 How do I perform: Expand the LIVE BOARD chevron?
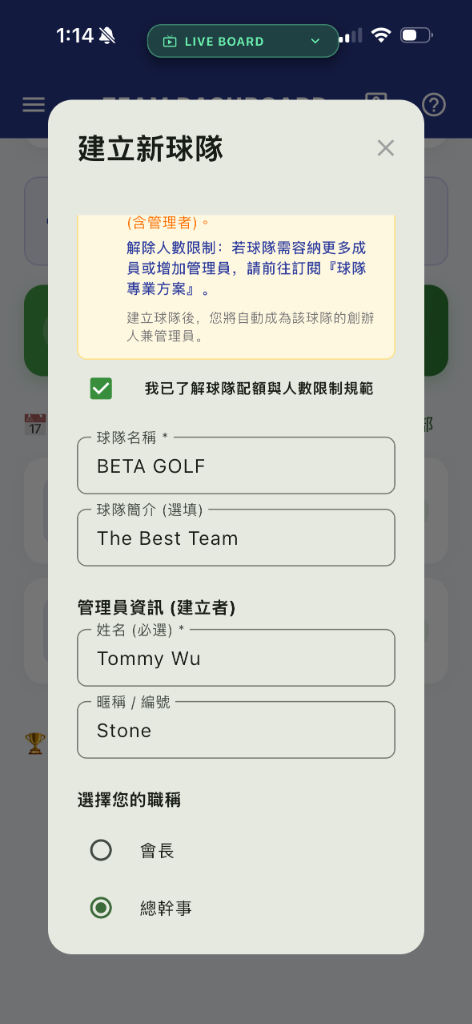pyautogui.click(x=315, y=42)
